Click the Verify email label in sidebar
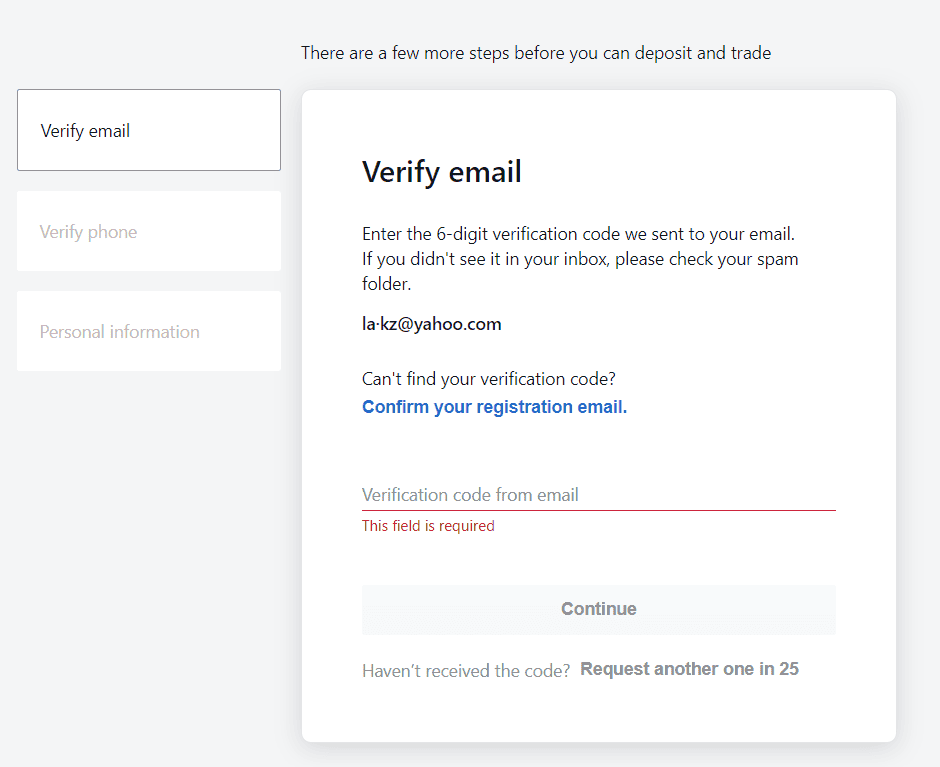The height and width of the screenshot is (767, 940). click(x=85, y=131)
